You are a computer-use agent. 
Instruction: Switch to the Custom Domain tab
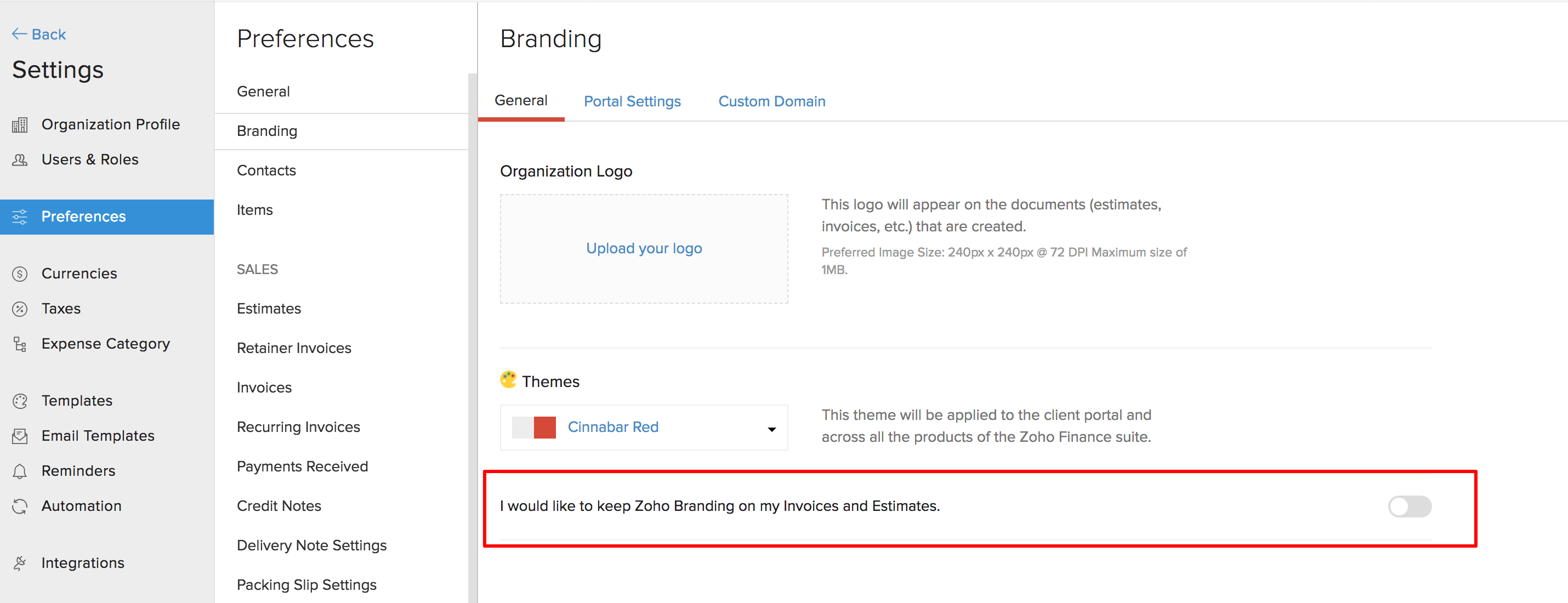771,101
